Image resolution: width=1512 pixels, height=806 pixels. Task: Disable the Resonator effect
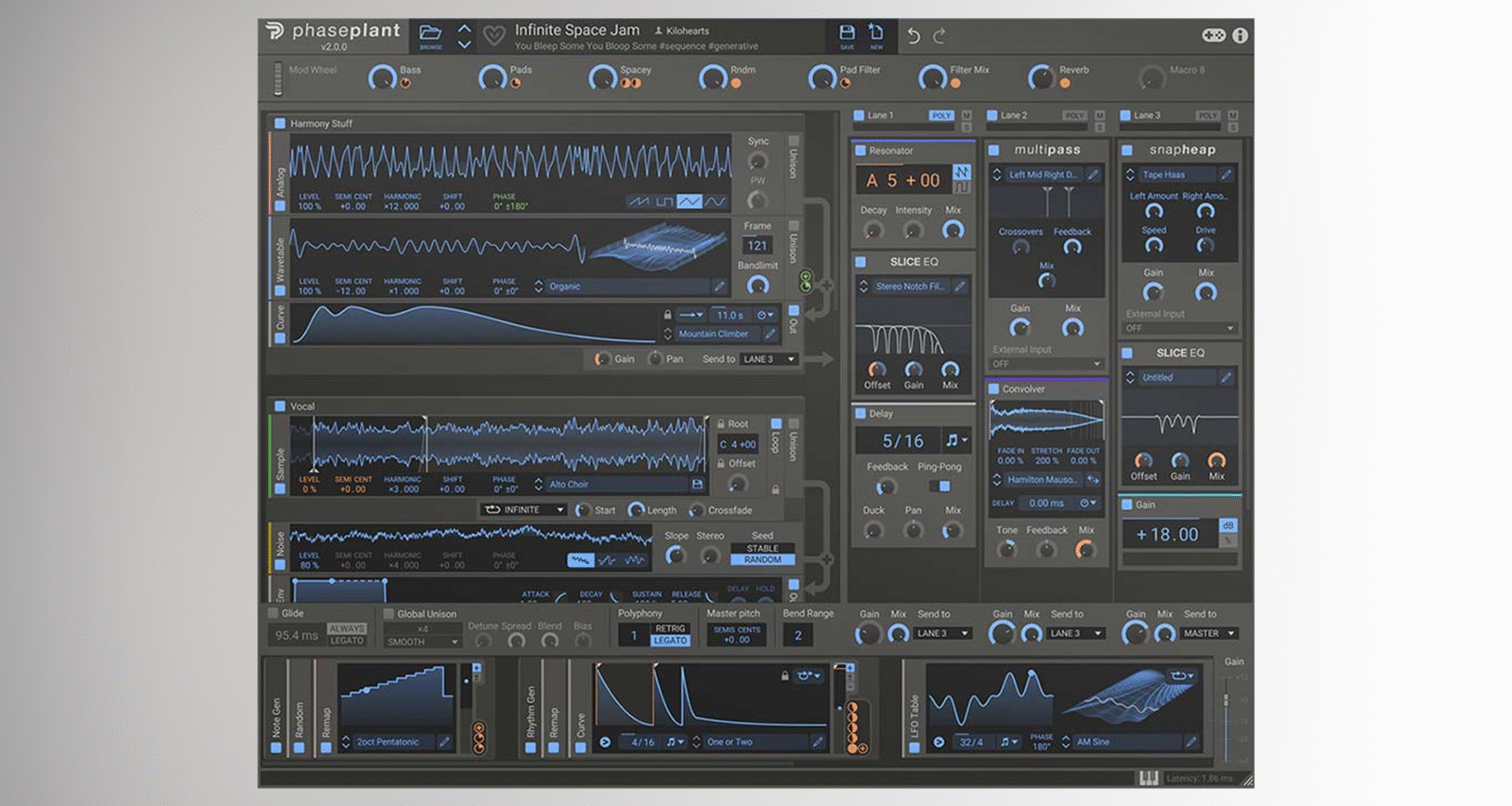tap(861, 150)
